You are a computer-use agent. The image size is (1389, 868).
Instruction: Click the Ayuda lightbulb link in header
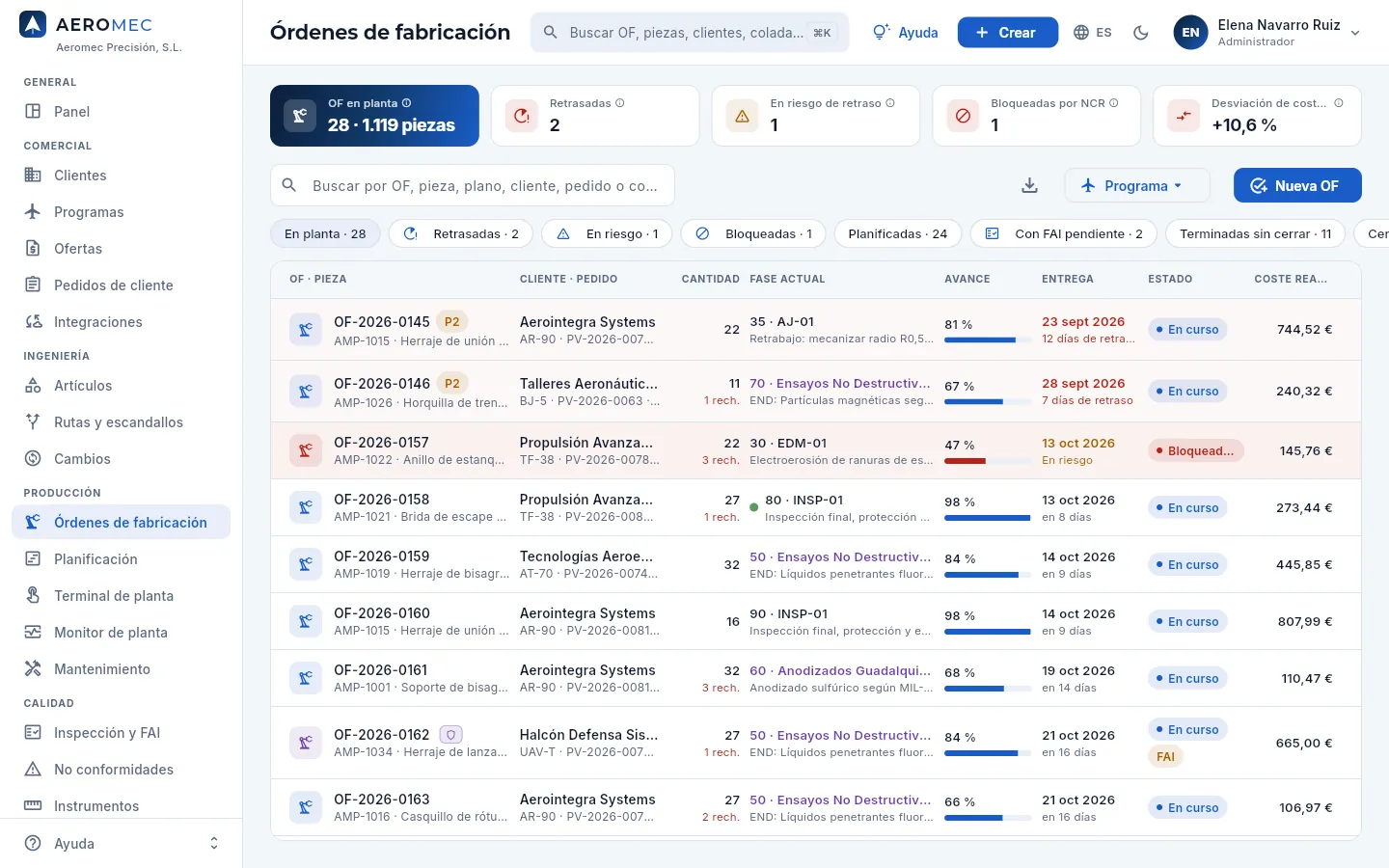(x=906, y=33)
